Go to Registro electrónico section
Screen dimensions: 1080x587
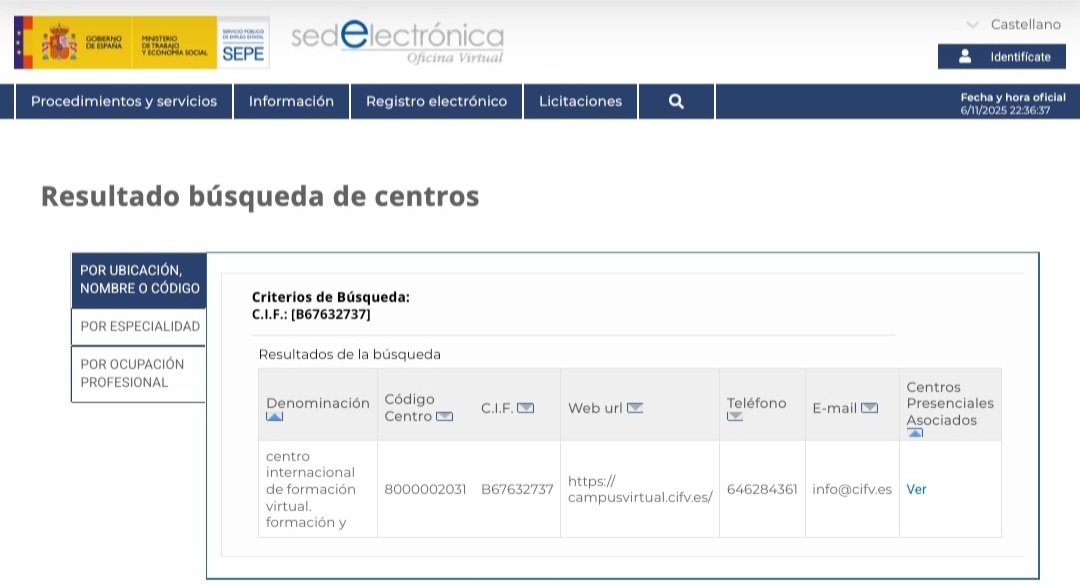436,101
